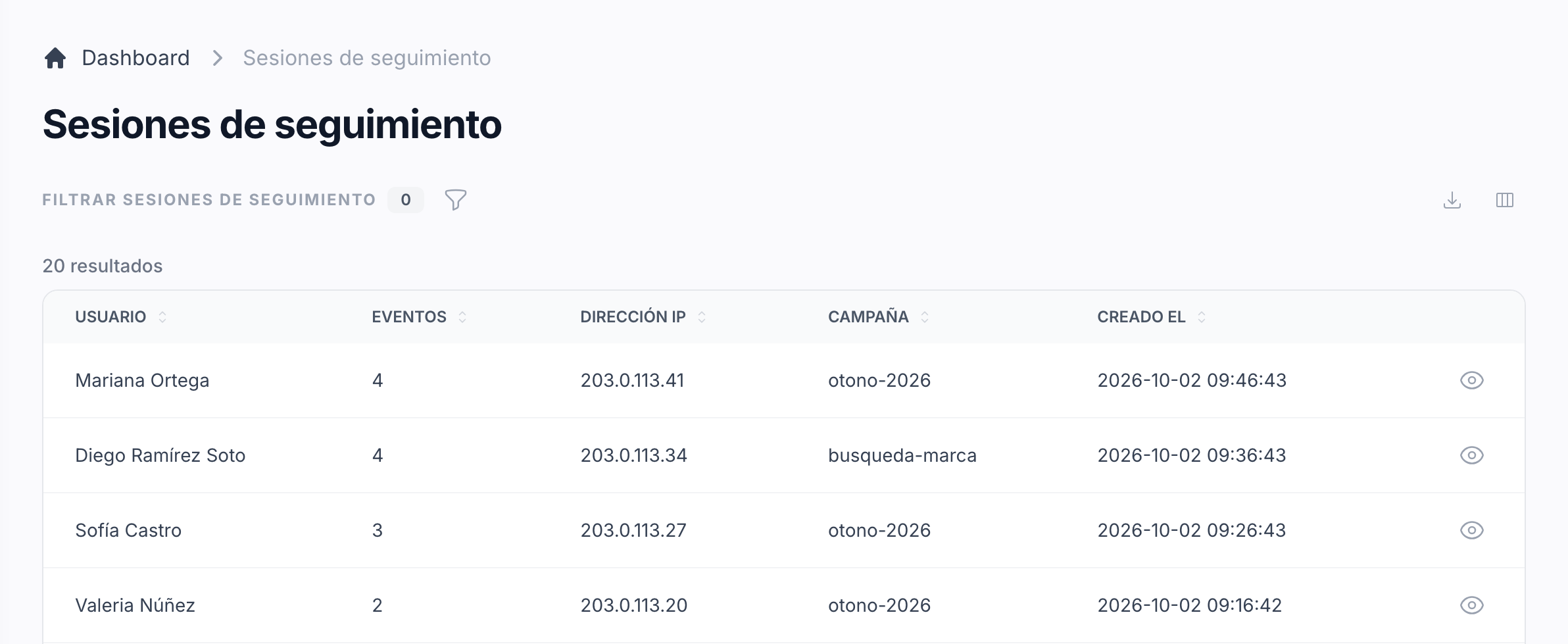Click the busqueda-marca campaign cell

point(902,455)
